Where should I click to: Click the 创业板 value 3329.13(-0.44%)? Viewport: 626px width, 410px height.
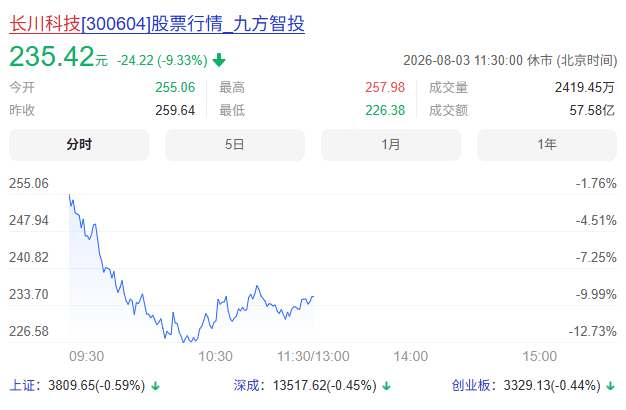[x=552, y=386]
